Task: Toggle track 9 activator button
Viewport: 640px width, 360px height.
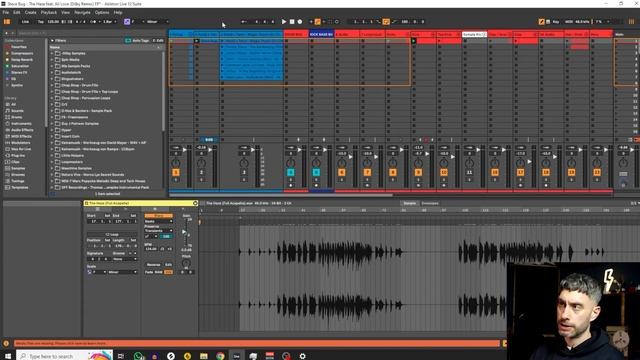Action: click(x=418, y=173)
